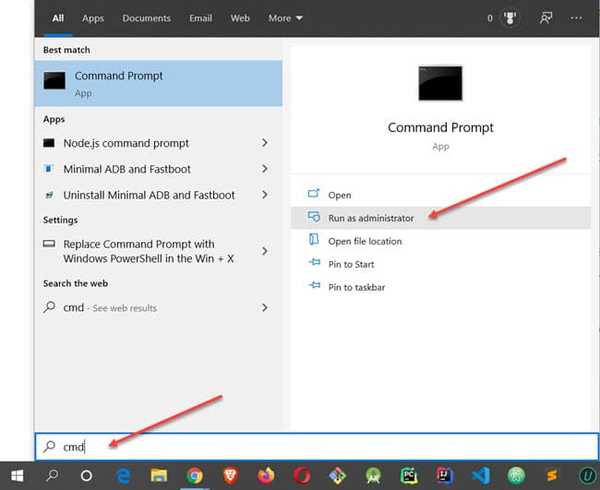
Task: Open the three-dots options menu
Action: 576,18
